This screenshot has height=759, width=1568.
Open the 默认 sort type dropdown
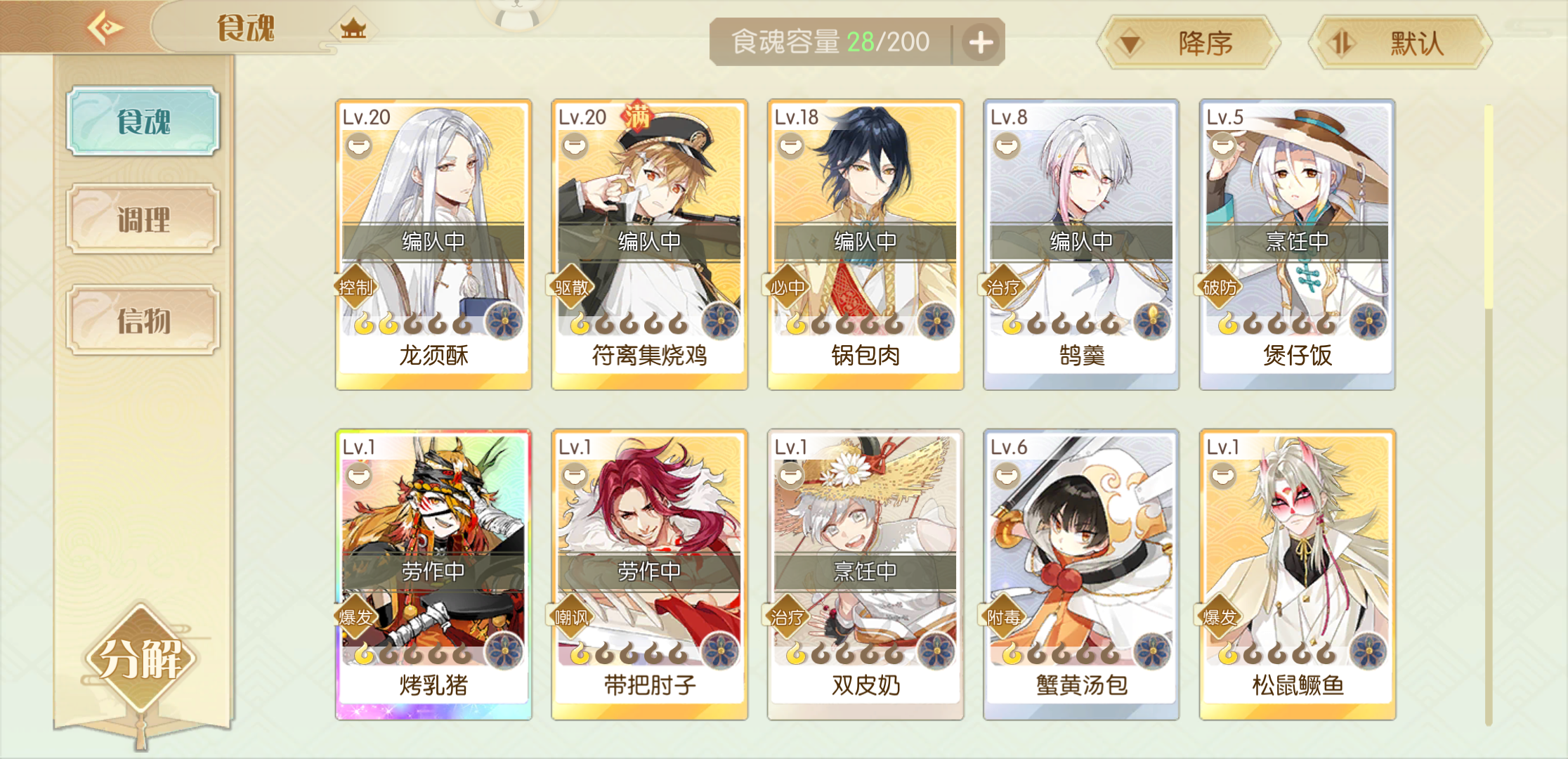pyautogui.click(x=1400, y=44)
